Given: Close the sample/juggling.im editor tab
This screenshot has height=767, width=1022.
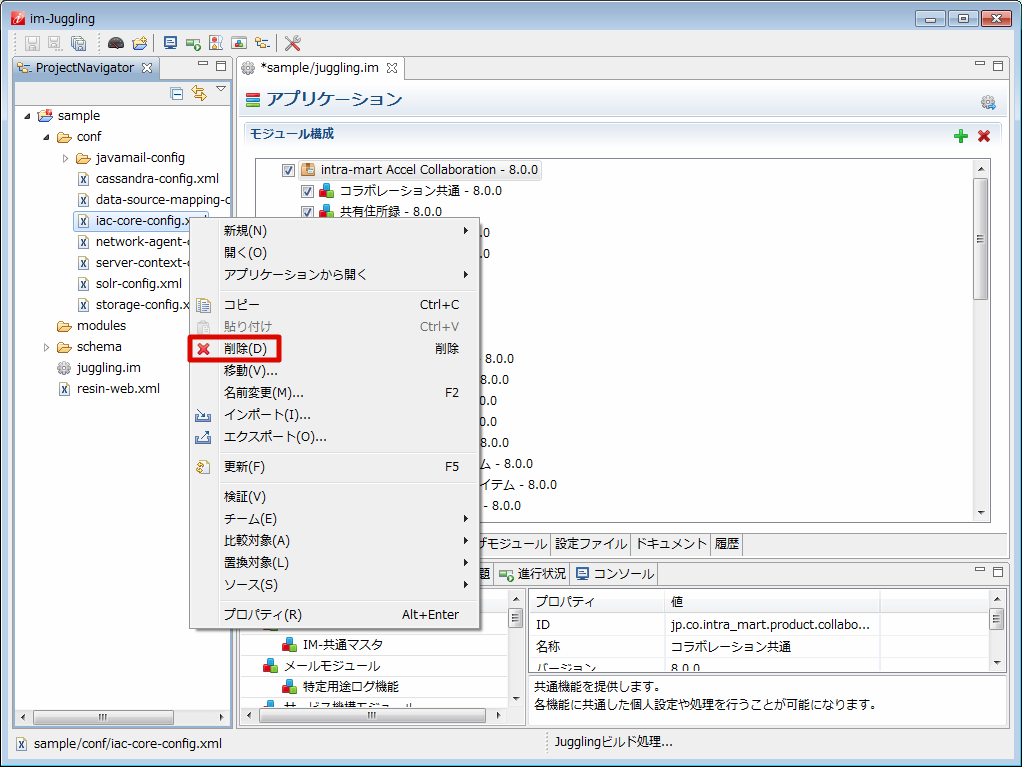Looking at the screenshot, I should point(392,68).
